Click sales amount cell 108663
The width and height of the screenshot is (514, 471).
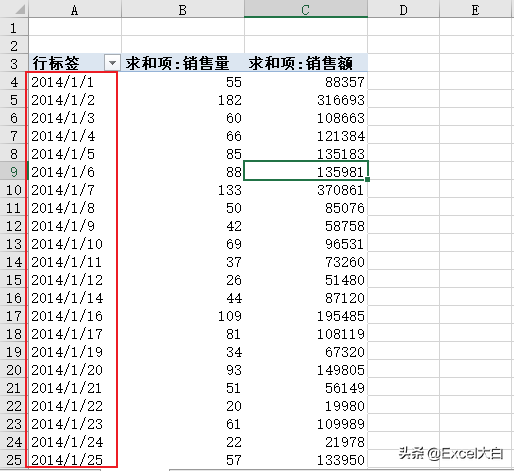(306, 118)
